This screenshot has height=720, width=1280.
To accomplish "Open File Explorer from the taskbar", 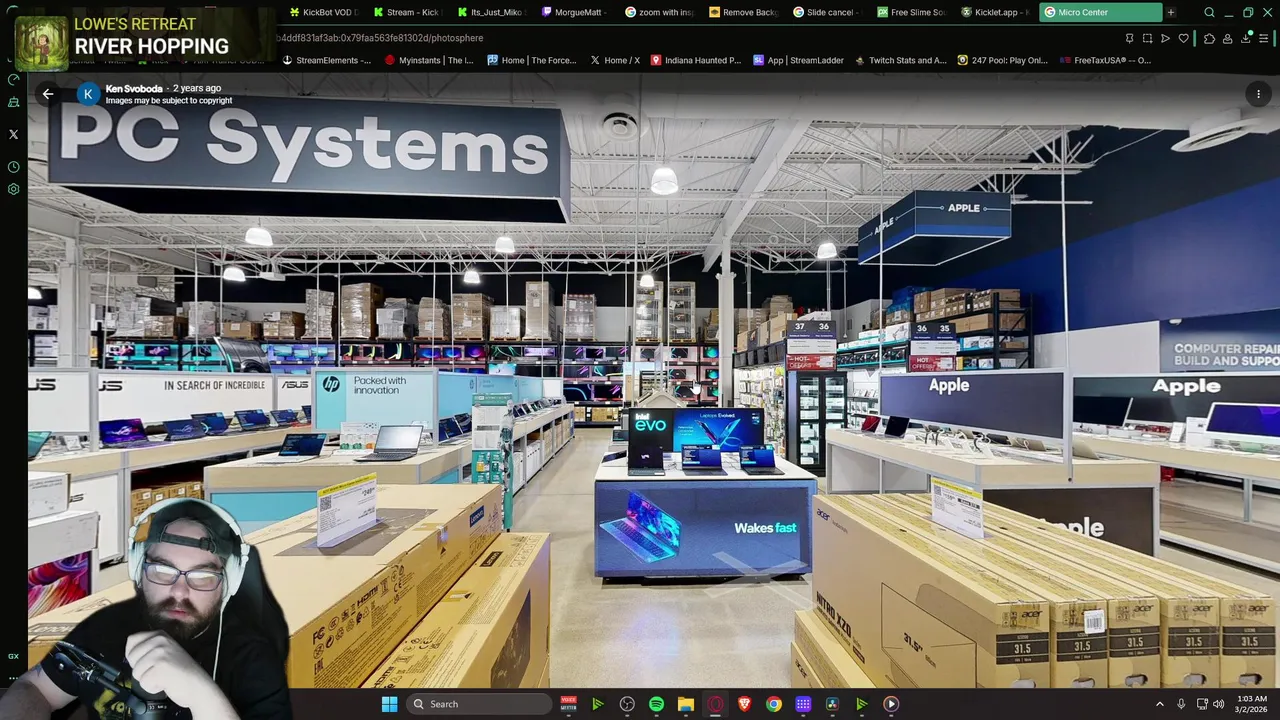I will [x=685, y=704].
